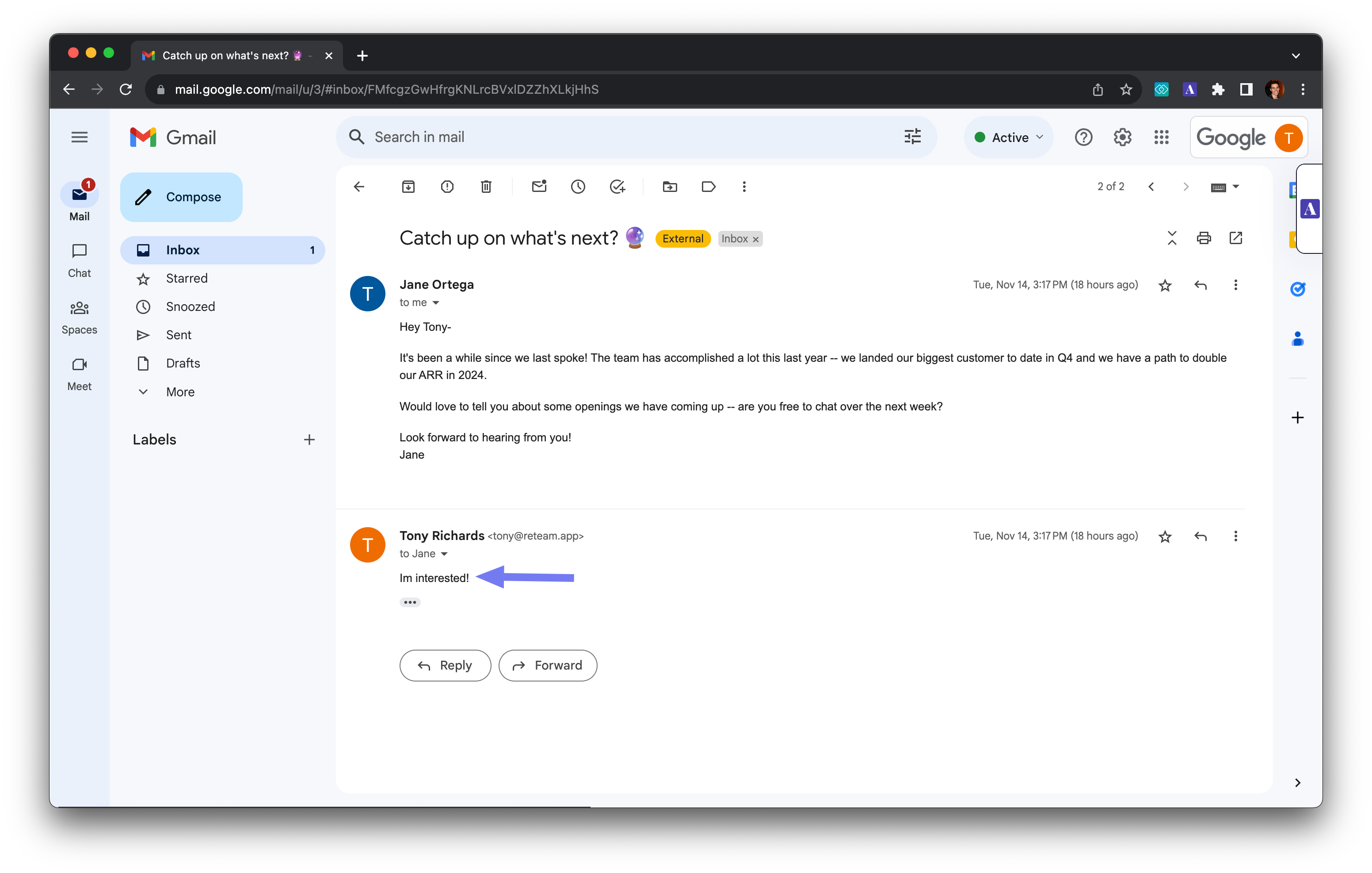Remove the Inbox label with x

(x=755, y=240)
